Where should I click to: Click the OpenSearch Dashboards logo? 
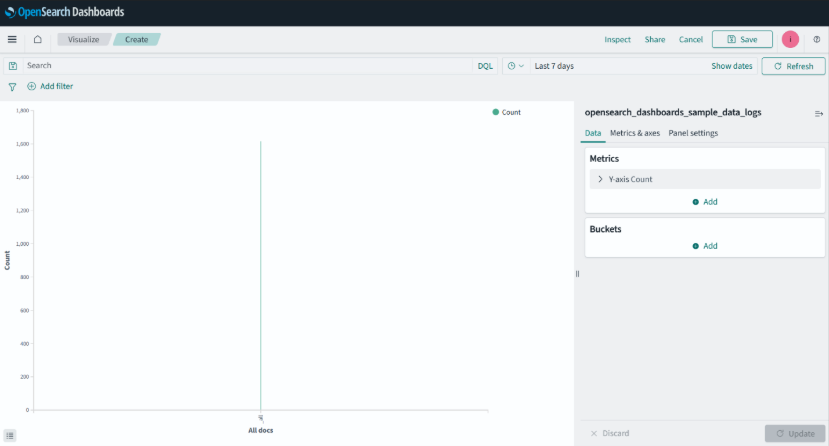[64, 12]
